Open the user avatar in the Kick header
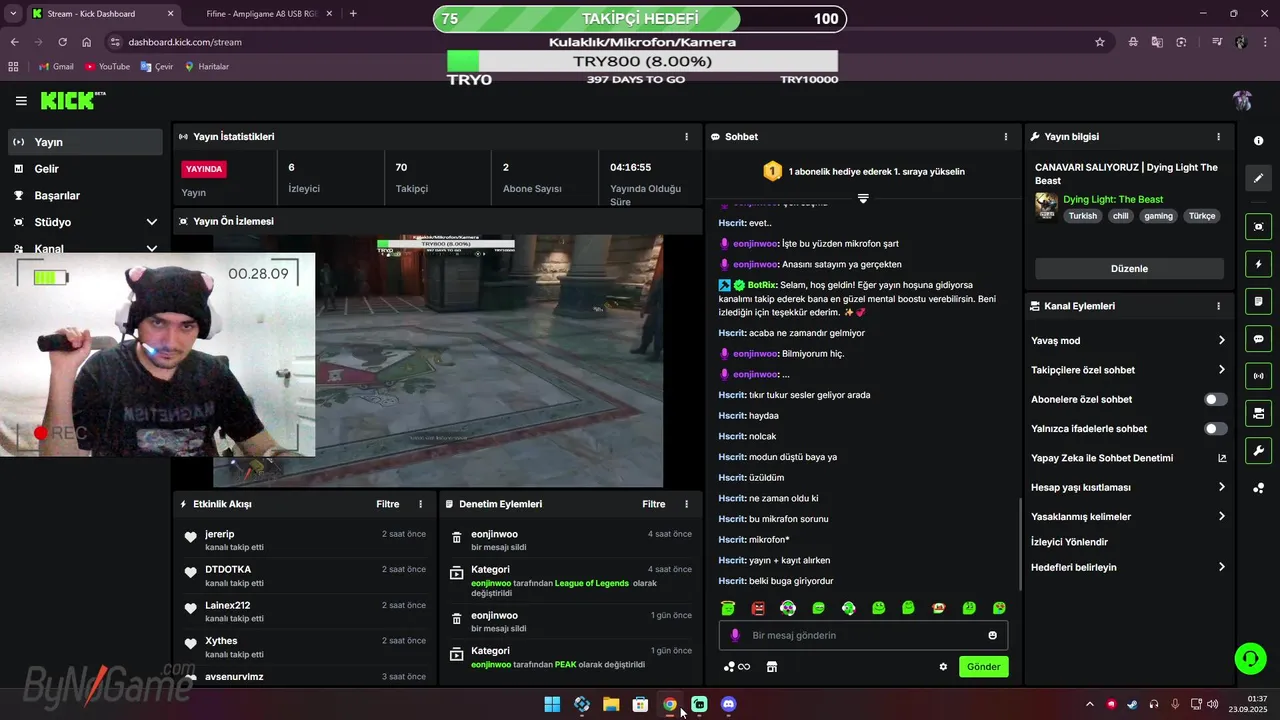This screenshot has width=1280, height=720. point(1242,101)
